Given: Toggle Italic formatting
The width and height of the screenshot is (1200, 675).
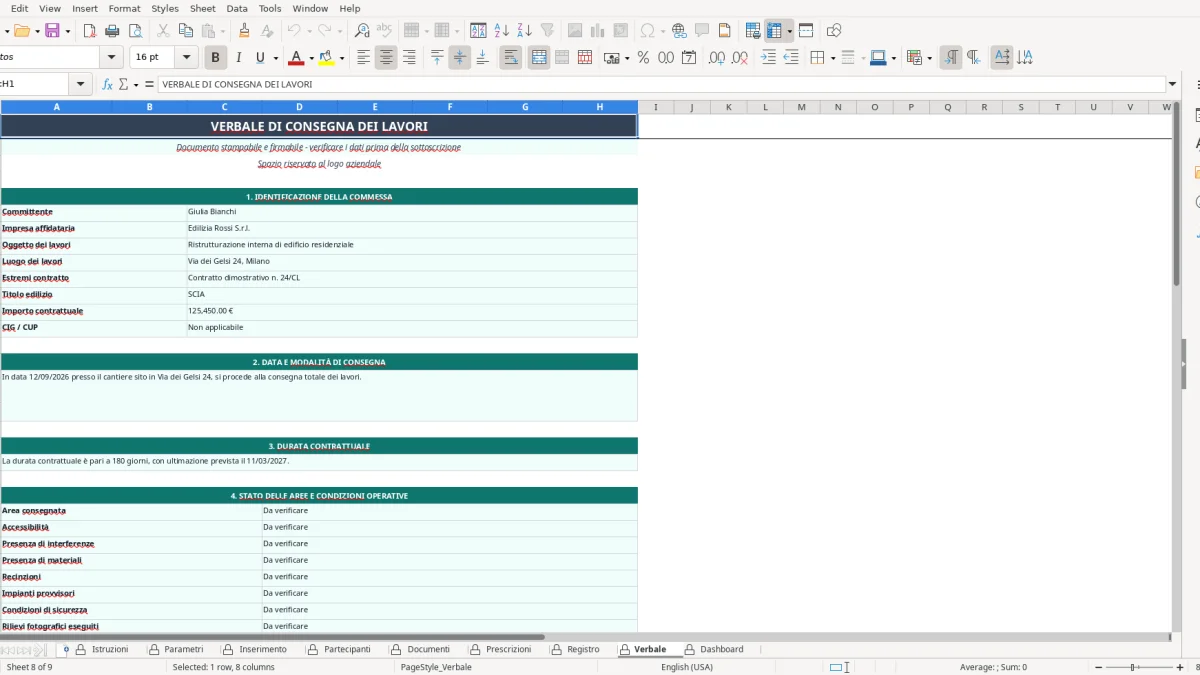Looking at the screenshot, I should tap(238, 58).
